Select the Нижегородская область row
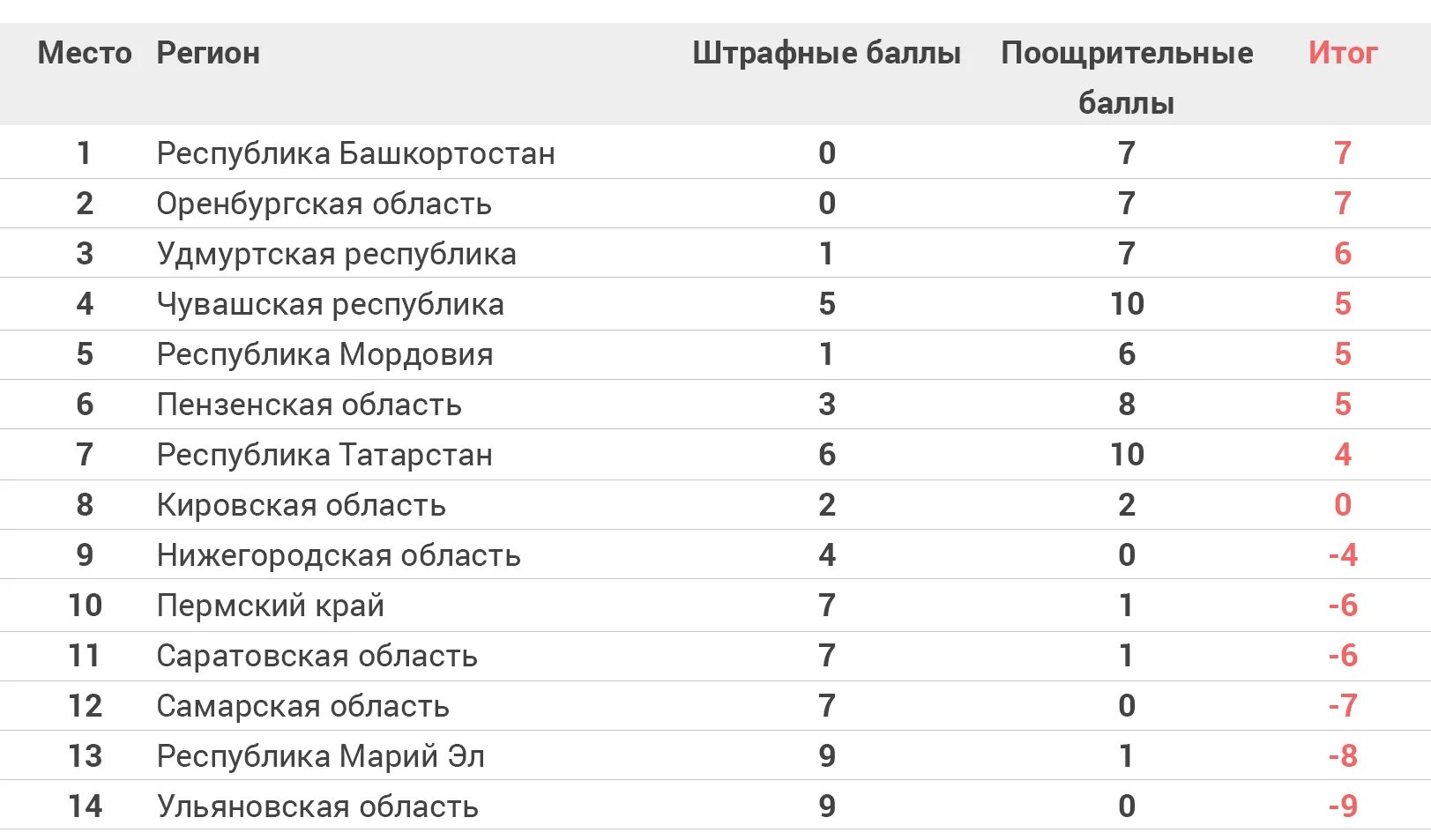The height and width of the screenshot is (840, 1431). 715,555
